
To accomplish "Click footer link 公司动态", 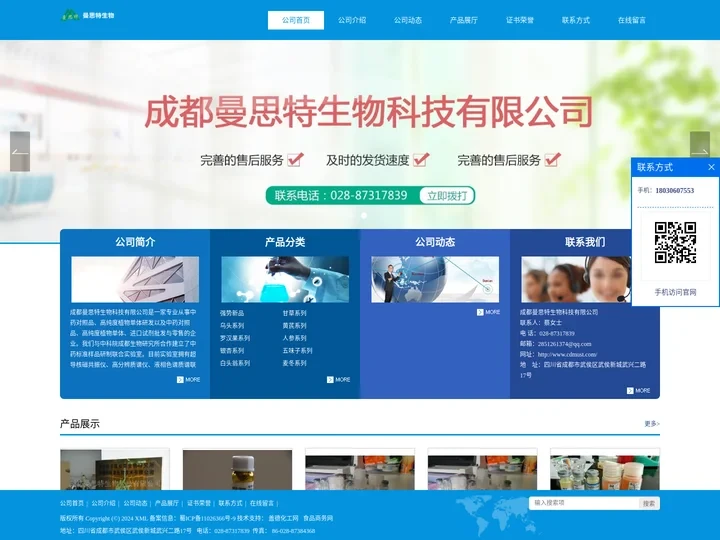I will (x=135, y=503).
